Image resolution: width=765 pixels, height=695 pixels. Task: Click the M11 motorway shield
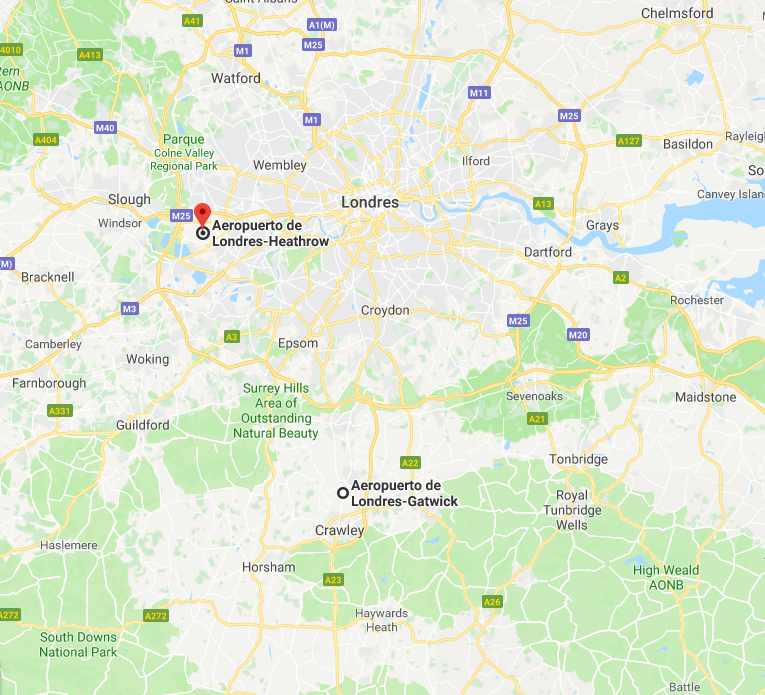point(479,93)
